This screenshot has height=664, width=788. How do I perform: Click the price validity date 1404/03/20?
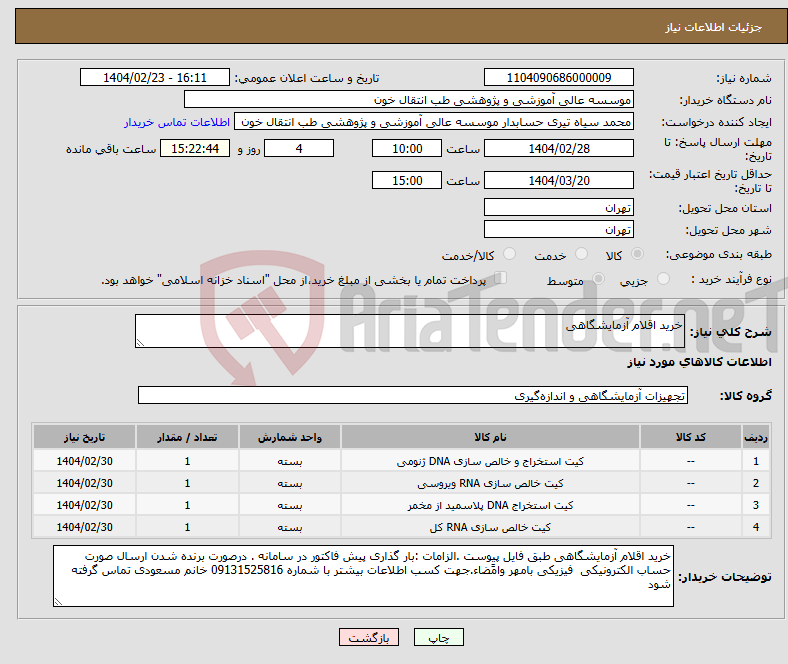point(558,180)
